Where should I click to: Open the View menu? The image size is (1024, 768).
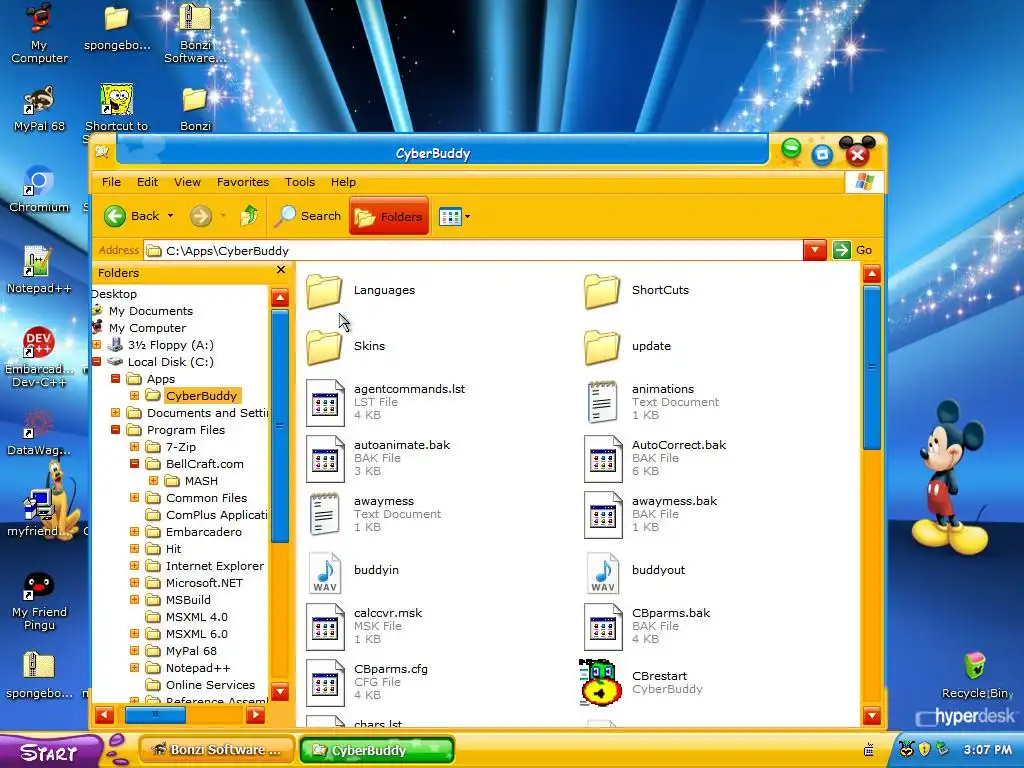187,182
